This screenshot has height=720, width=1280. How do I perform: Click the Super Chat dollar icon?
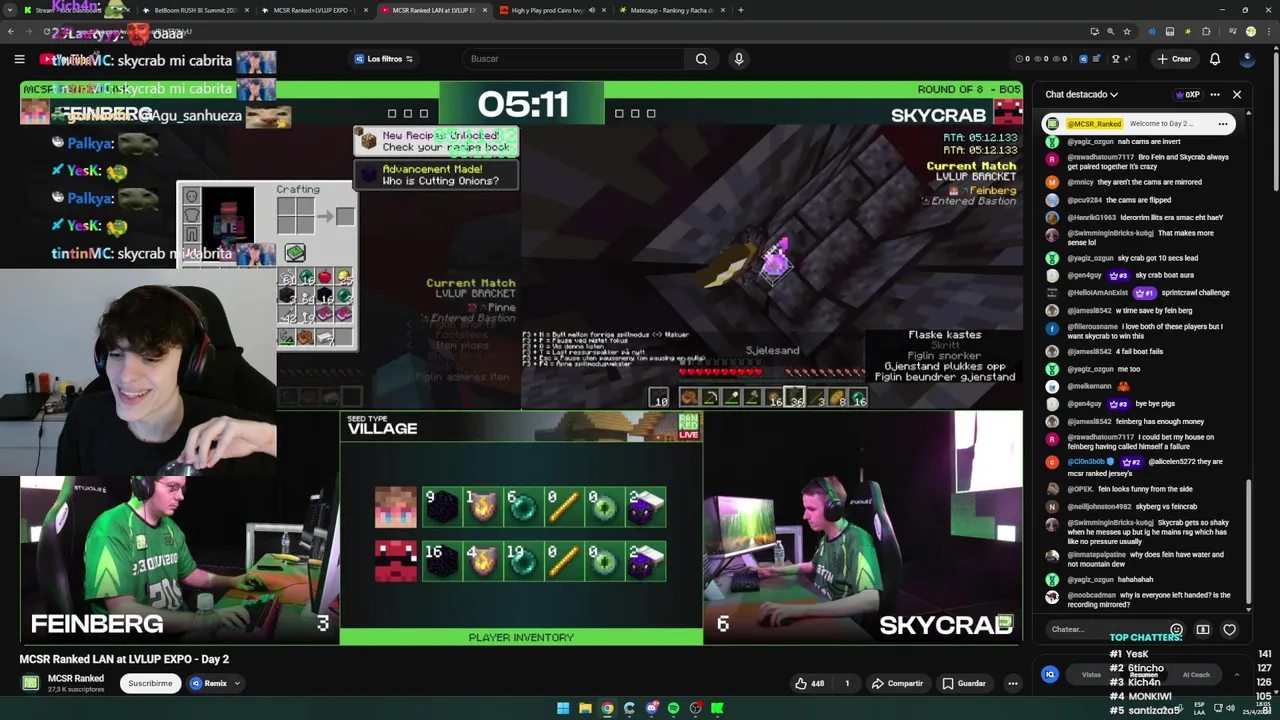coord(1203,629)
